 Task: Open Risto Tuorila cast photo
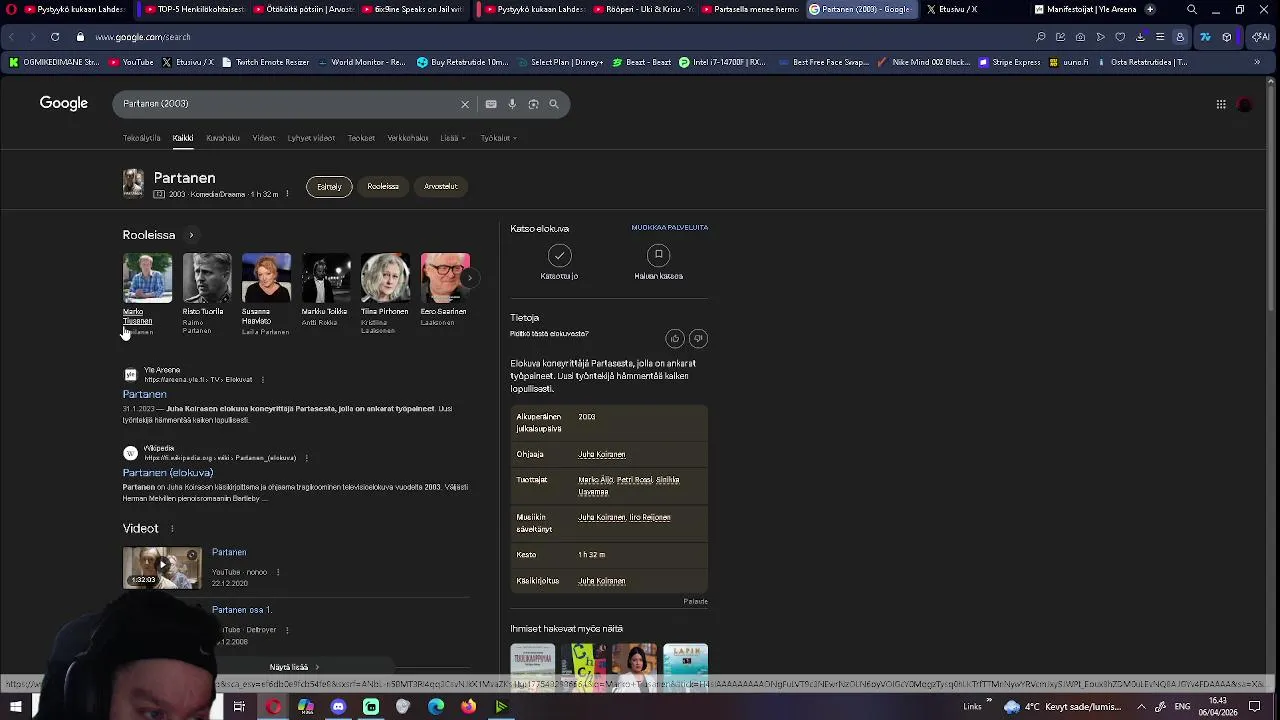[x=207, y=278]
